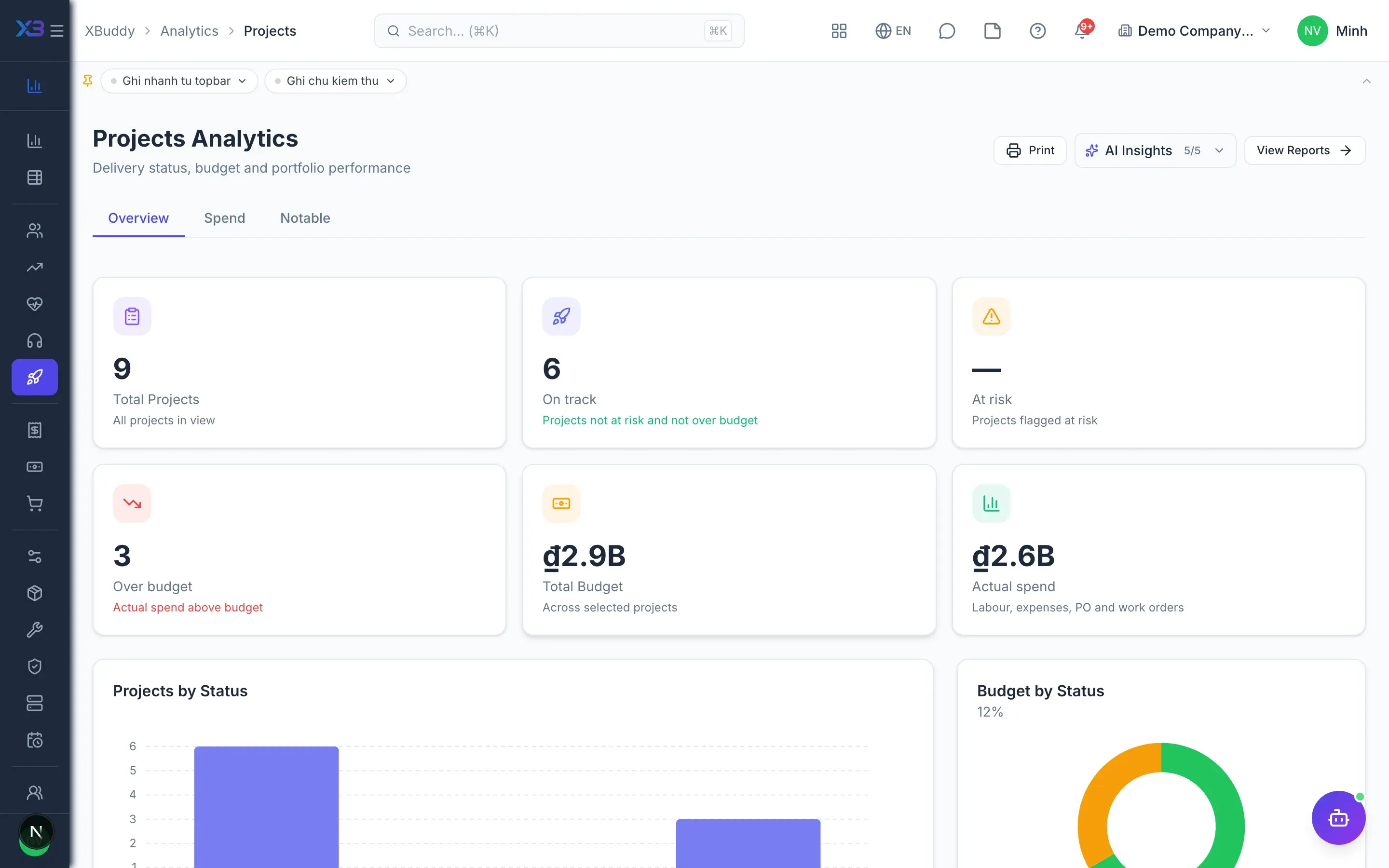Click the ⌘K shortcut badge
This screenshot has width=1389, height=868.
click(718, 31)
